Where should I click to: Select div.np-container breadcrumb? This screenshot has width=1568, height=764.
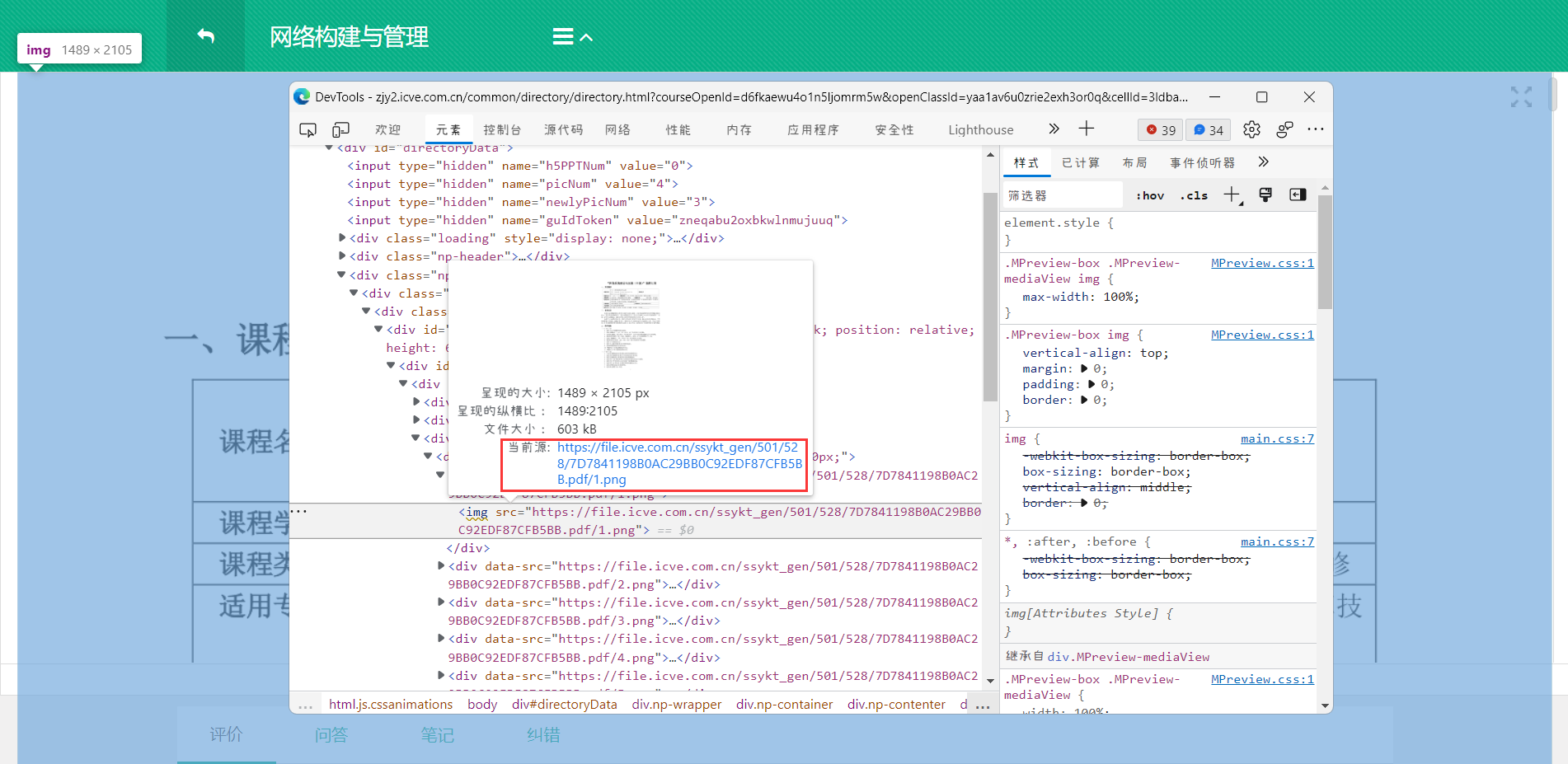(784, 704)
